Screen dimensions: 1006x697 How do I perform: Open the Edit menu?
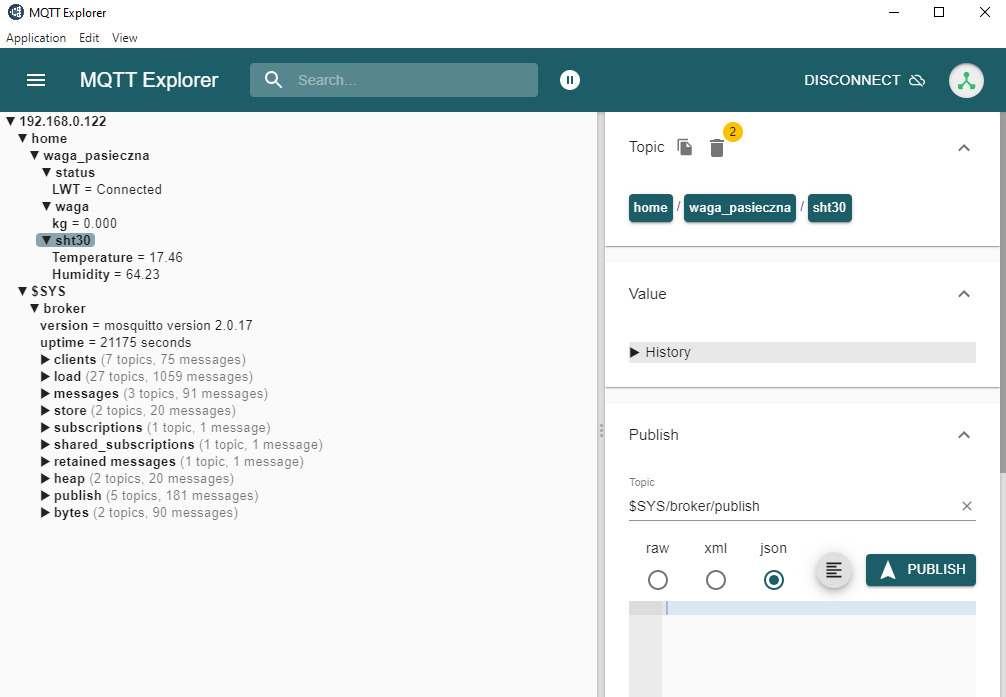[x=89, y=38]
